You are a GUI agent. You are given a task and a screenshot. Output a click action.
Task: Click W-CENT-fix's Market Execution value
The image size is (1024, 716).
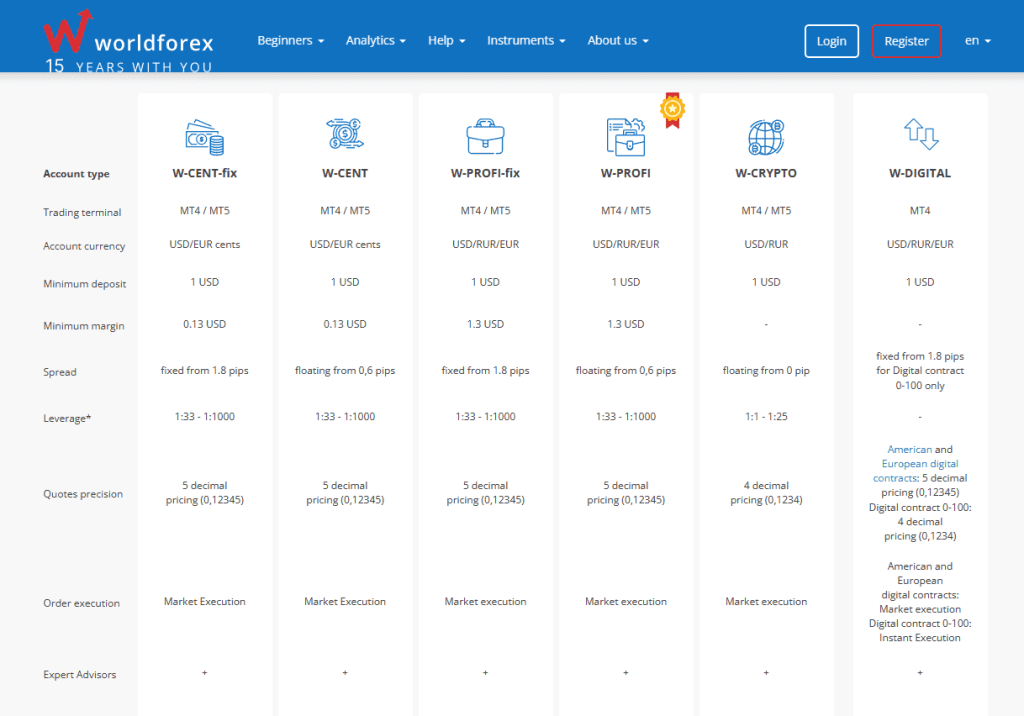point(204,602)
